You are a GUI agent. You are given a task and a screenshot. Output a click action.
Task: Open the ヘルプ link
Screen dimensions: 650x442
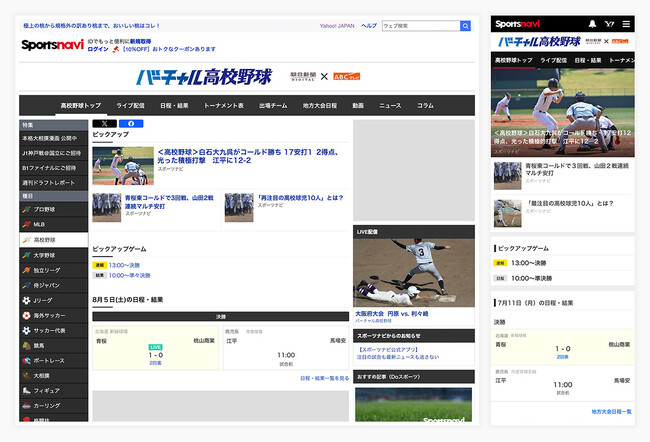(x=369, y=26)
